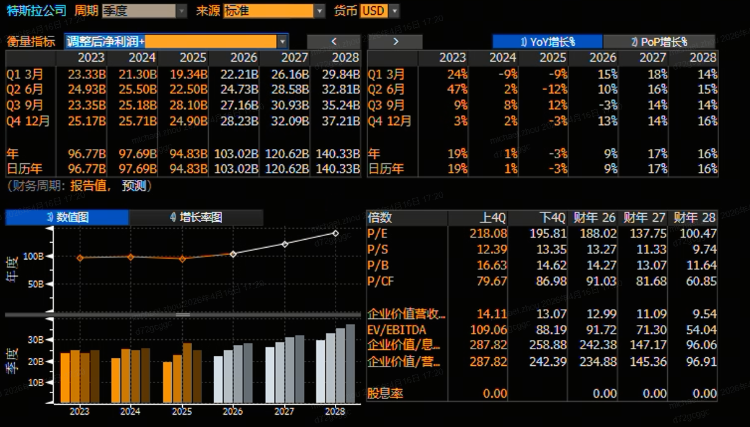Click the 特斯拉公司 company name

35,11
